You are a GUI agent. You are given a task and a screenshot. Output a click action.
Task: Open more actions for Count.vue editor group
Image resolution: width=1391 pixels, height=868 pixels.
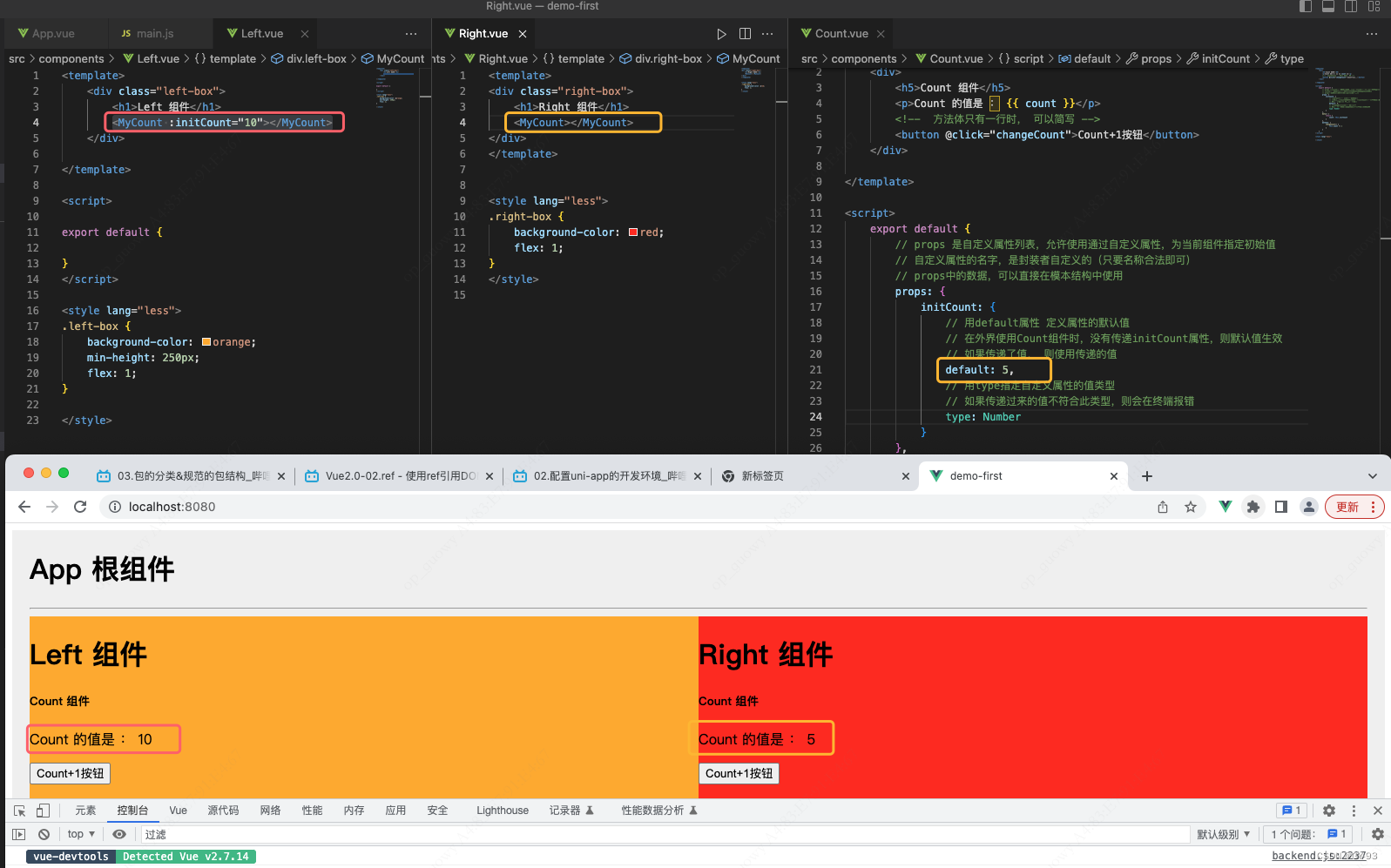coord(1372,34)
